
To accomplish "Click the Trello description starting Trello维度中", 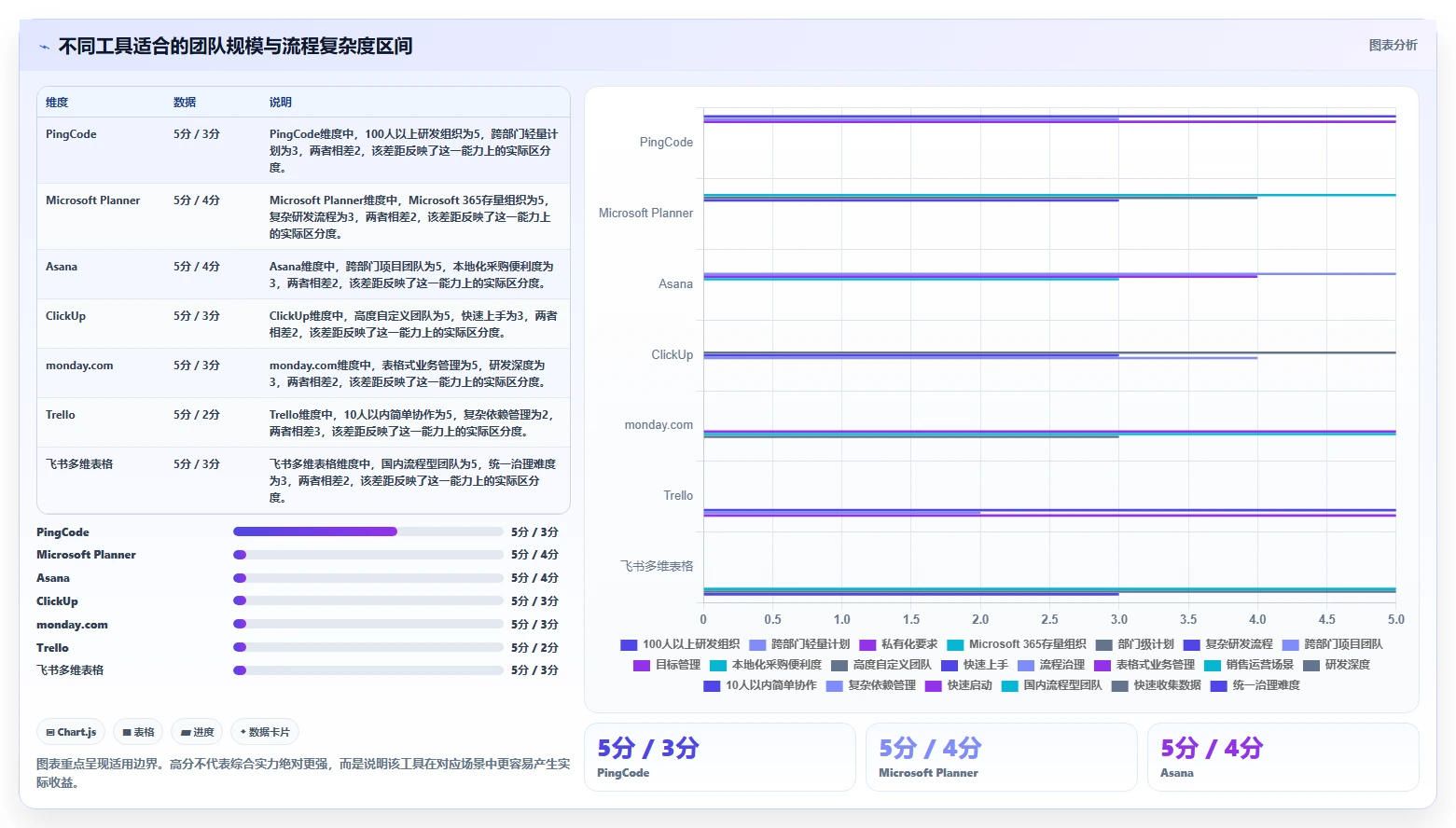I will pyautogui.click(x=411, y=423).
